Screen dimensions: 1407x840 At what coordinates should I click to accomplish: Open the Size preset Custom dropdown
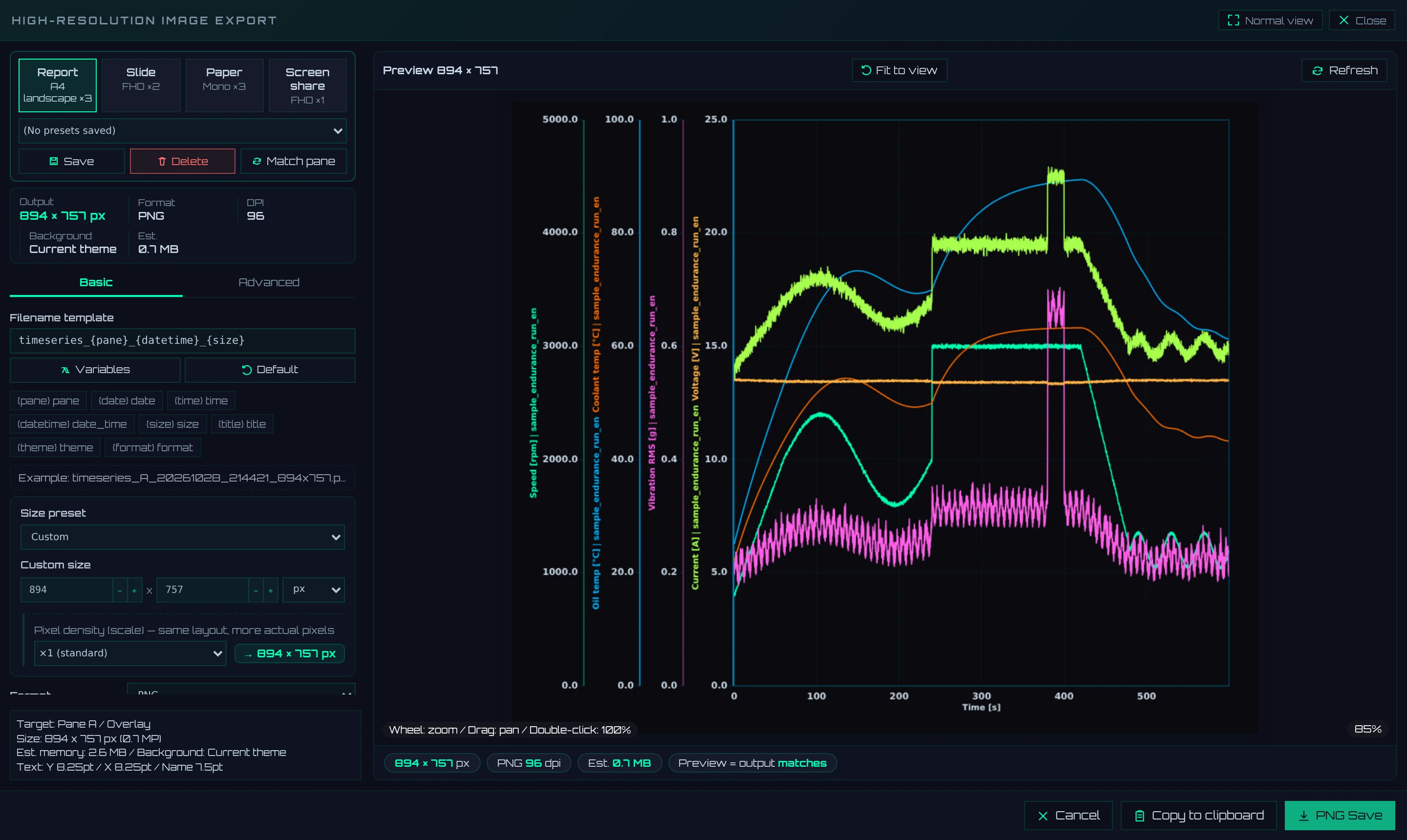(182, 537)
